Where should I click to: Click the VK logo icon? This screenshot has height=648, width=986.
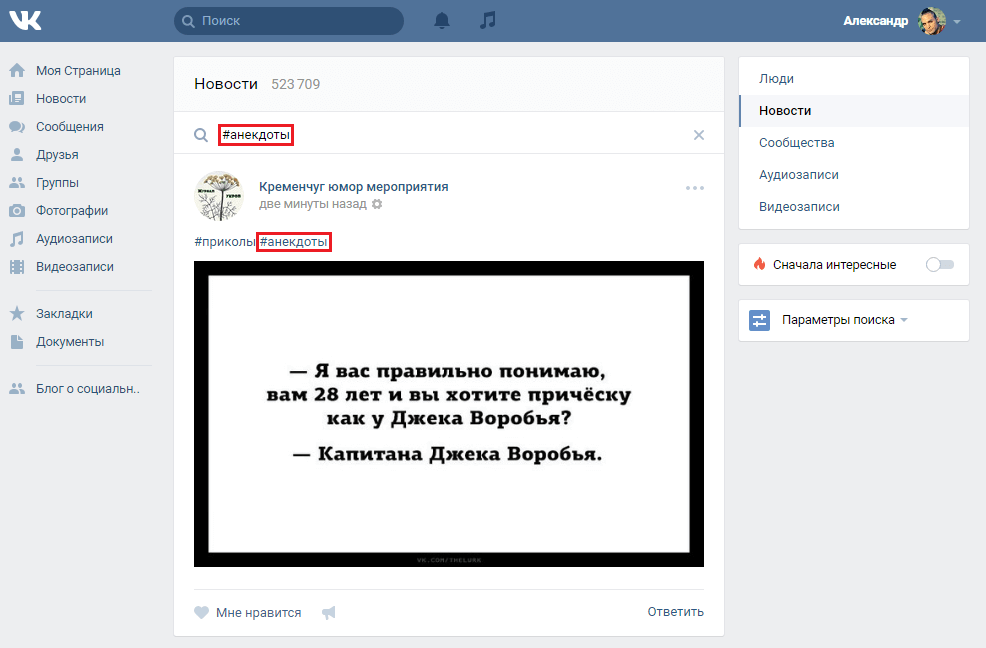26,20
